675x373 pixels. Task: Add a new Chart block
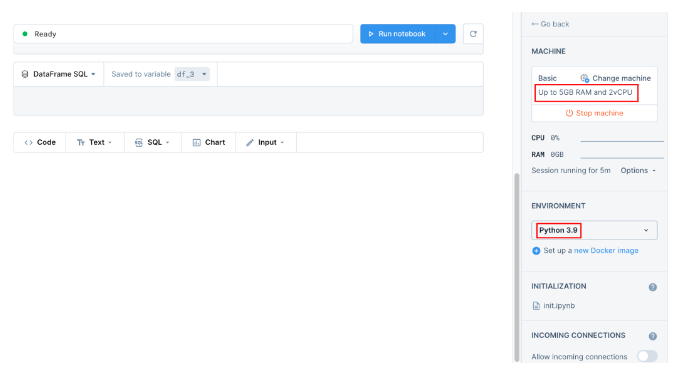point(209,143)
